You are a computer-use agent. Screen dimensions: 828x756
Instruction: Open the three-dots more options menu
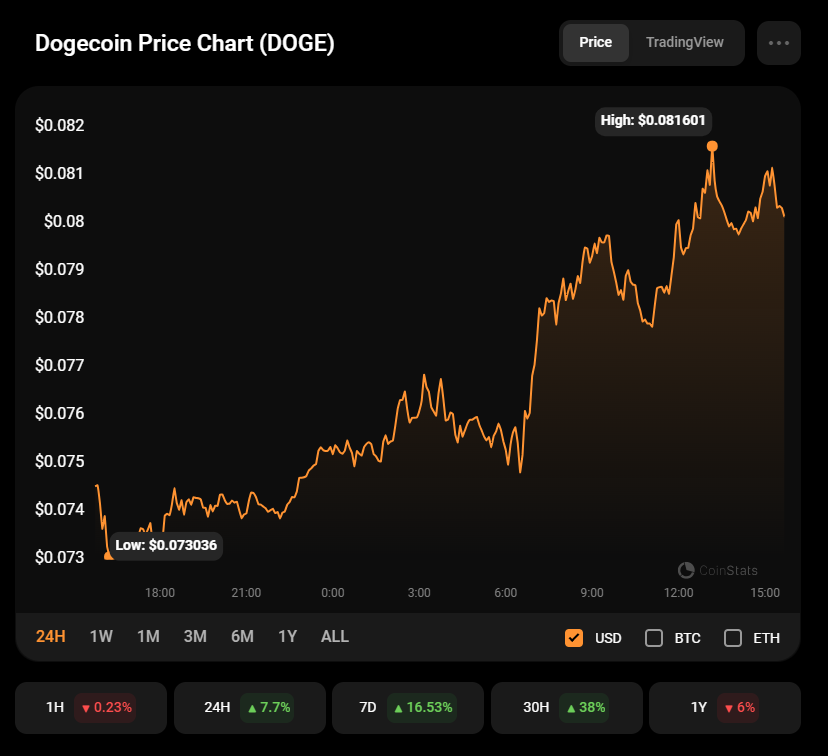(778, 43)
